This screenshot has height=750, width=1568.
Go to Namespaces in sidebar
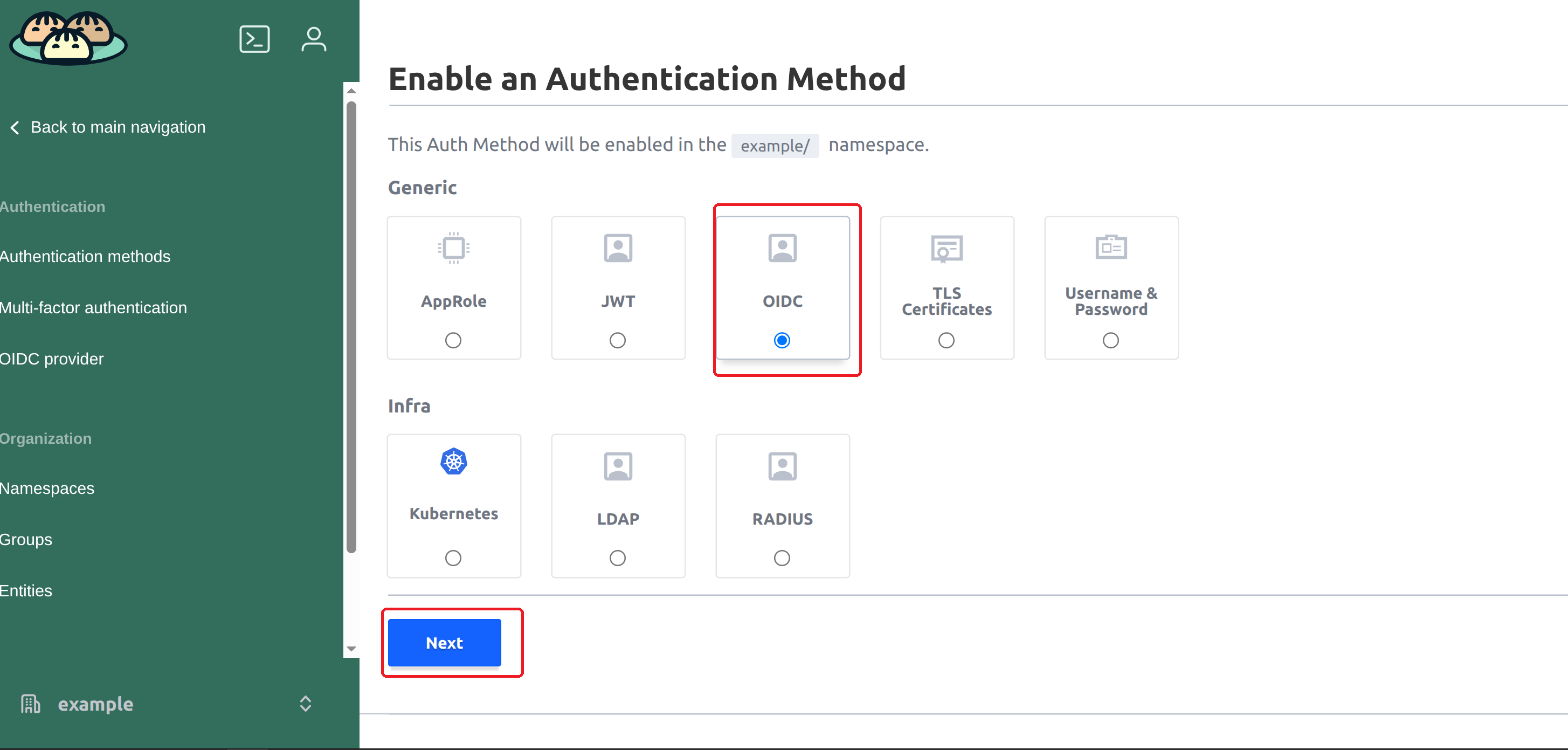[47, 489]
